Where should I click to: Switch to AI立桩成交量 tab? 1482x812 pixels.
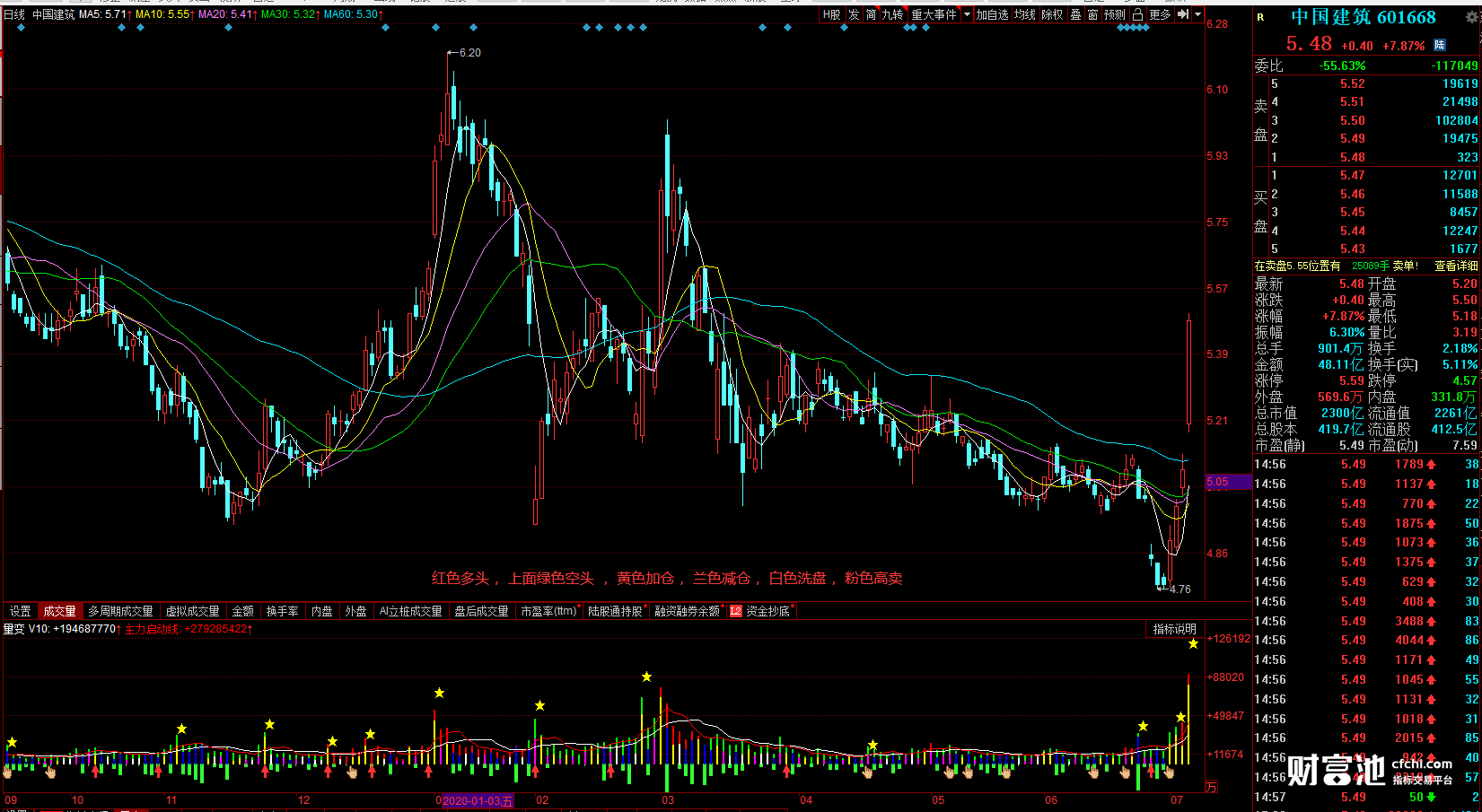[411, 611]
